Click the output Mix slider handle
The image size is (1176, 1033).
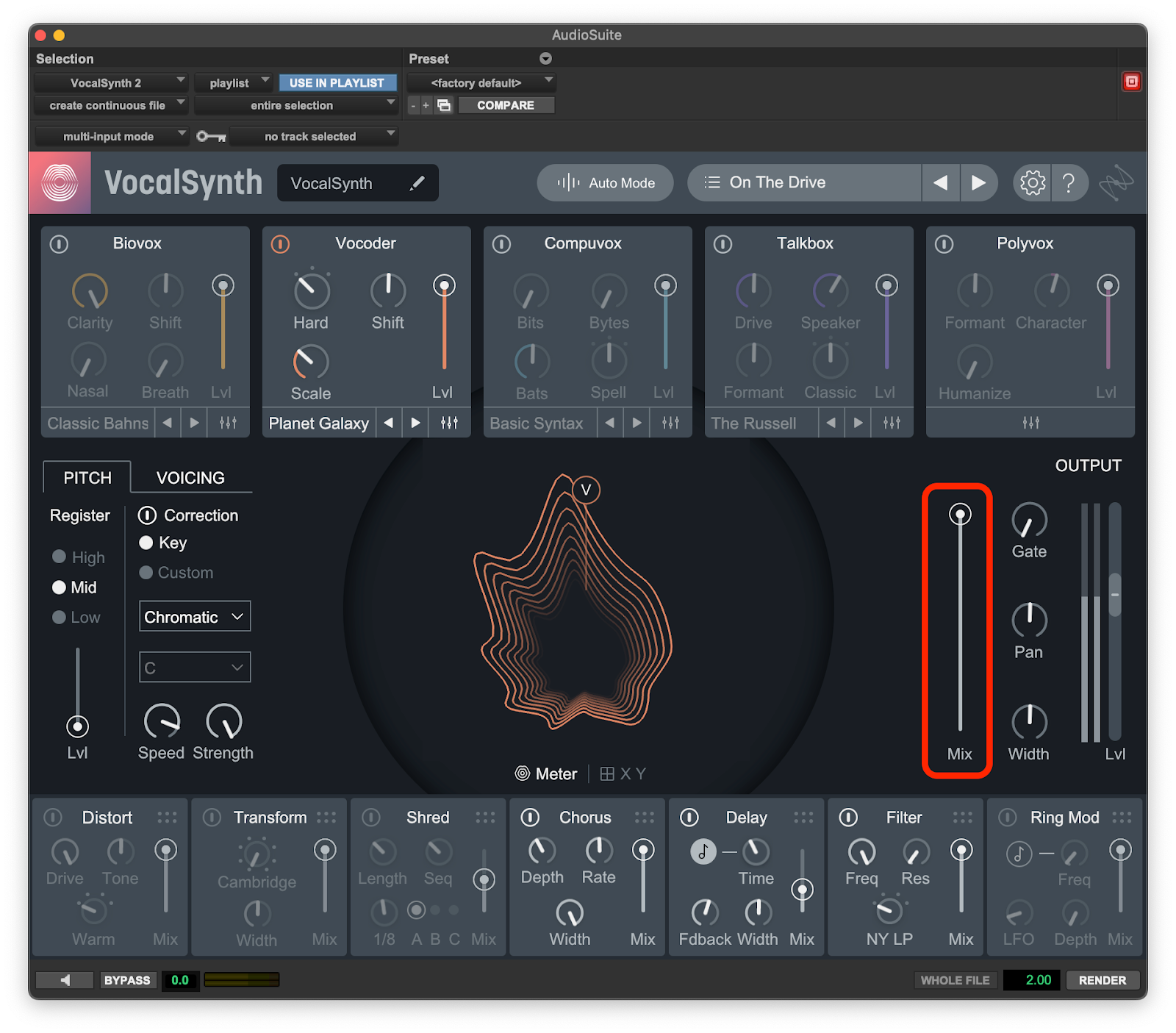959,514
